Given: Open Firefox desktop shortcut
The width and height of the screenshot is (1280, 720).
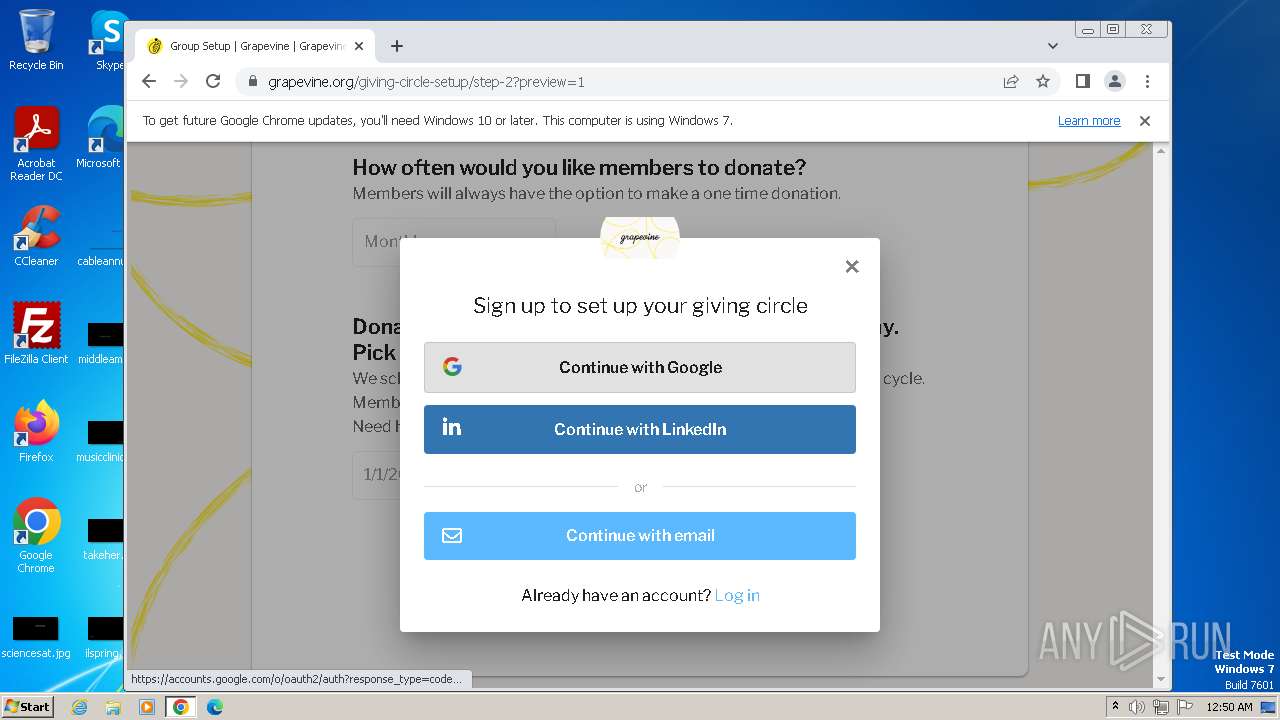Looking at the screenshot, I should pos(36,432).
